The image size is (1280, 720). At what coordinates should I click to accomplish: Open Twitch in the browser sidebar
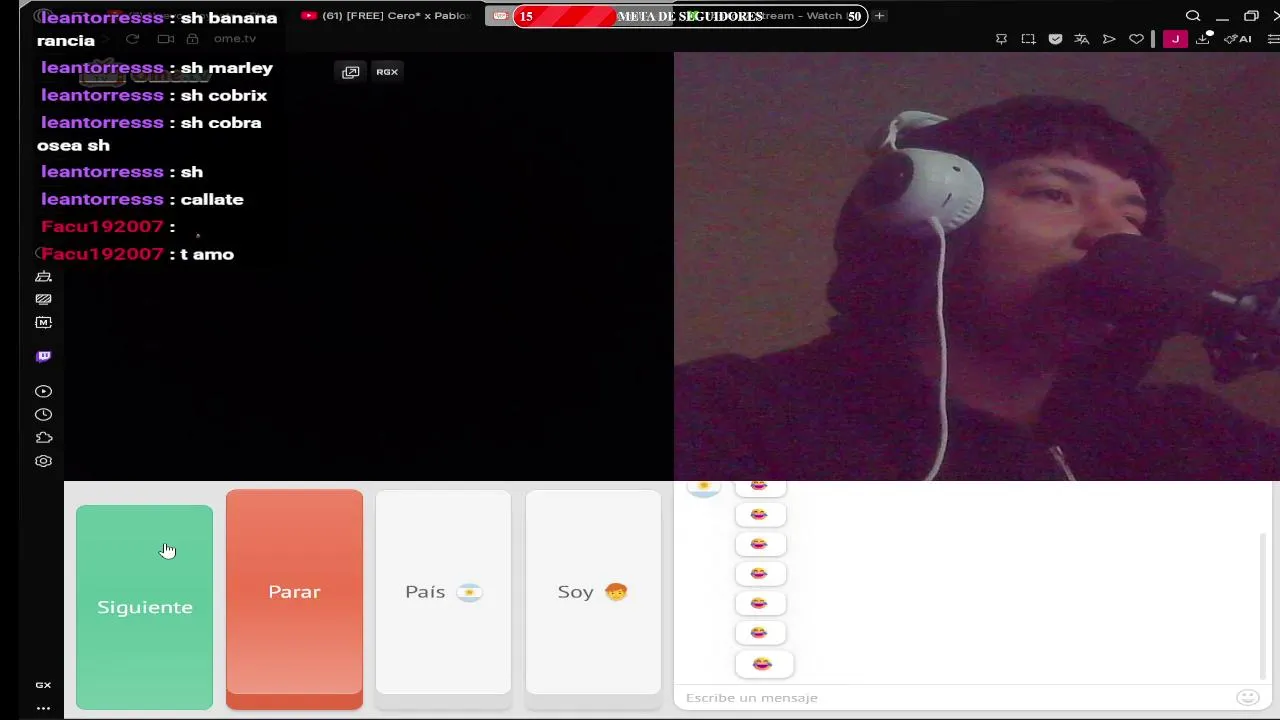point(43,356)
